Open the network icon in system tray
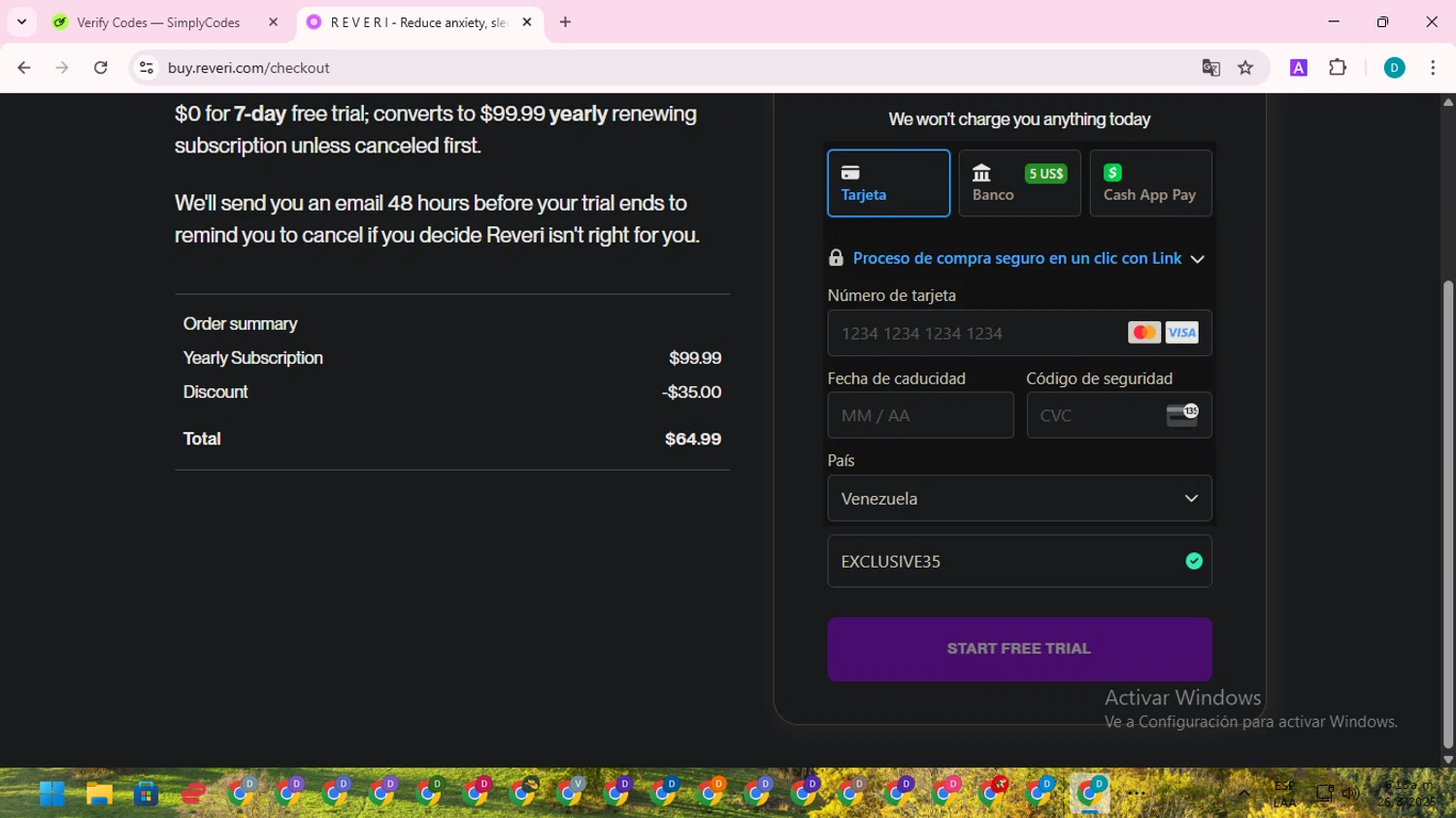1456x818 pixels. point(1324,794)
